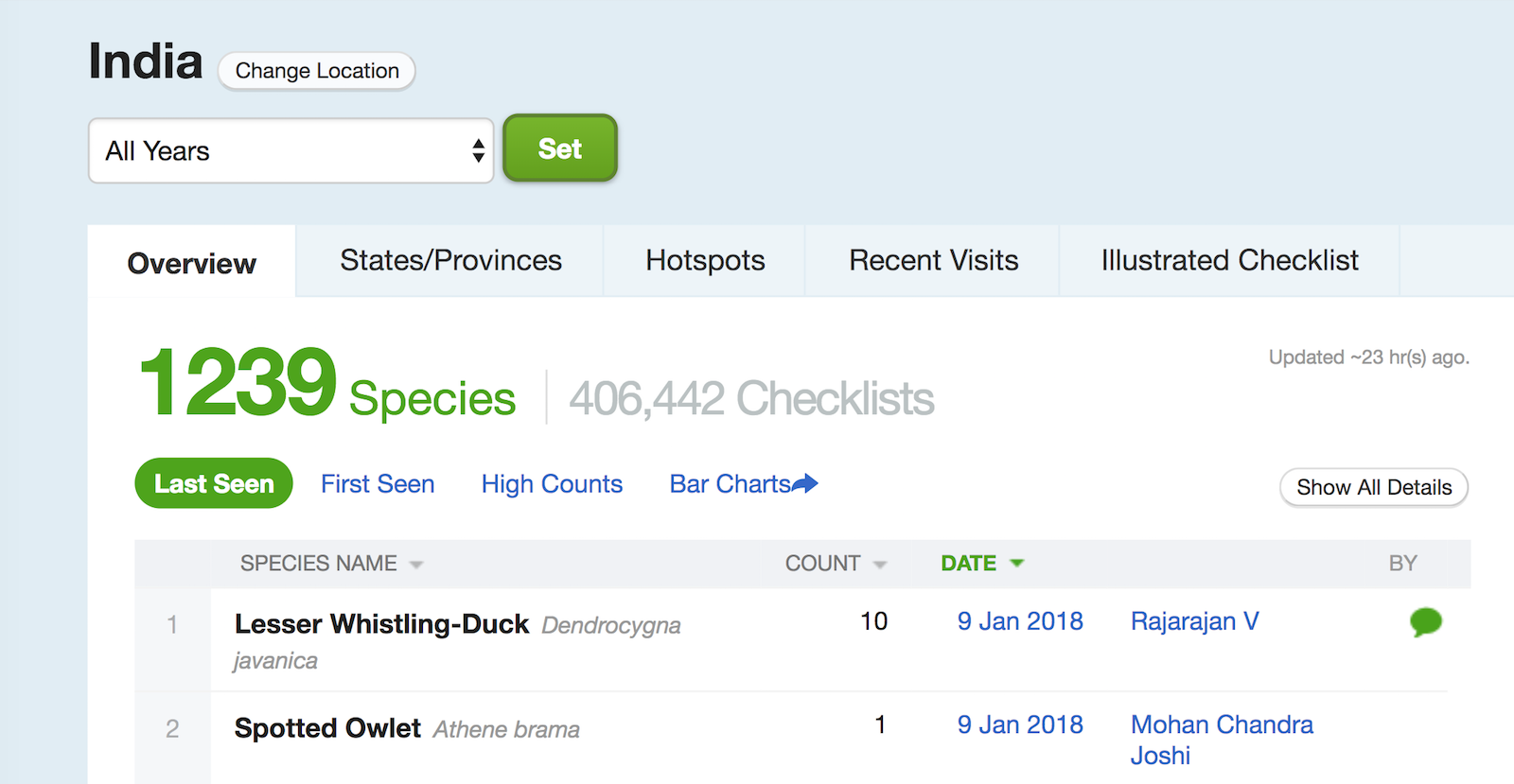
Task: Open the States/Provinces tab
Action: [449, 260]
